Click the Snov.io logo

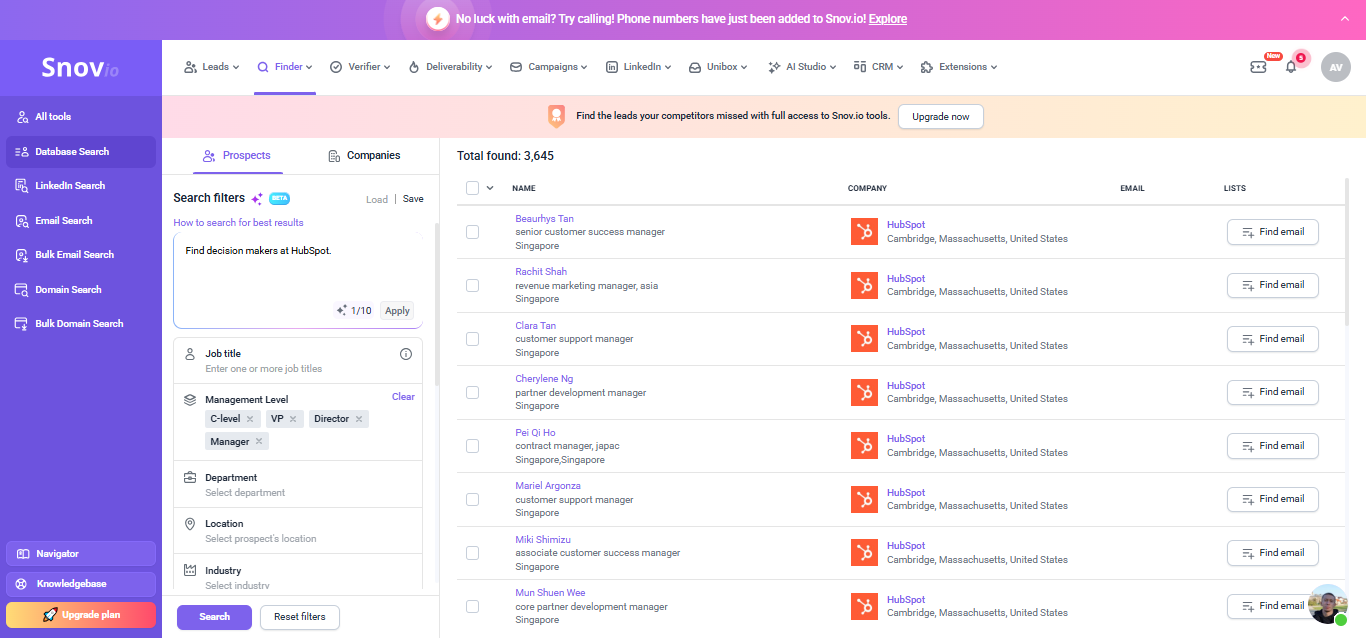(x=80, y=68)
